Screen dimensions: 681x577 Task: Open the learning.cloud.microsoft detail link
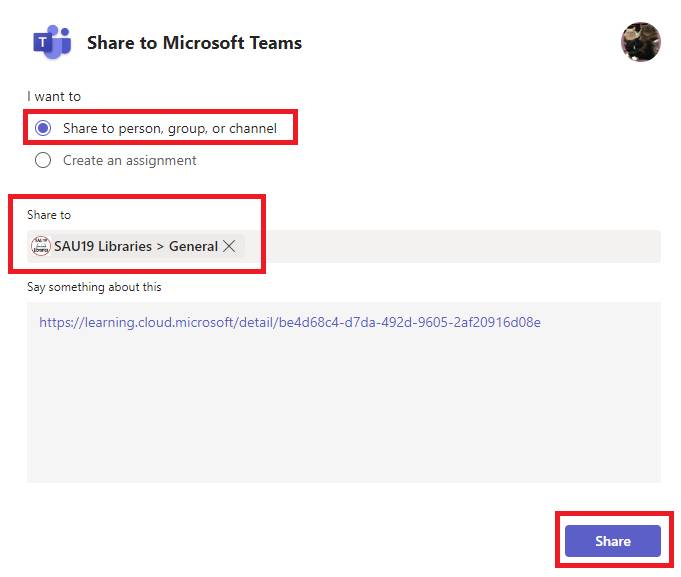[x=290, y=322]
